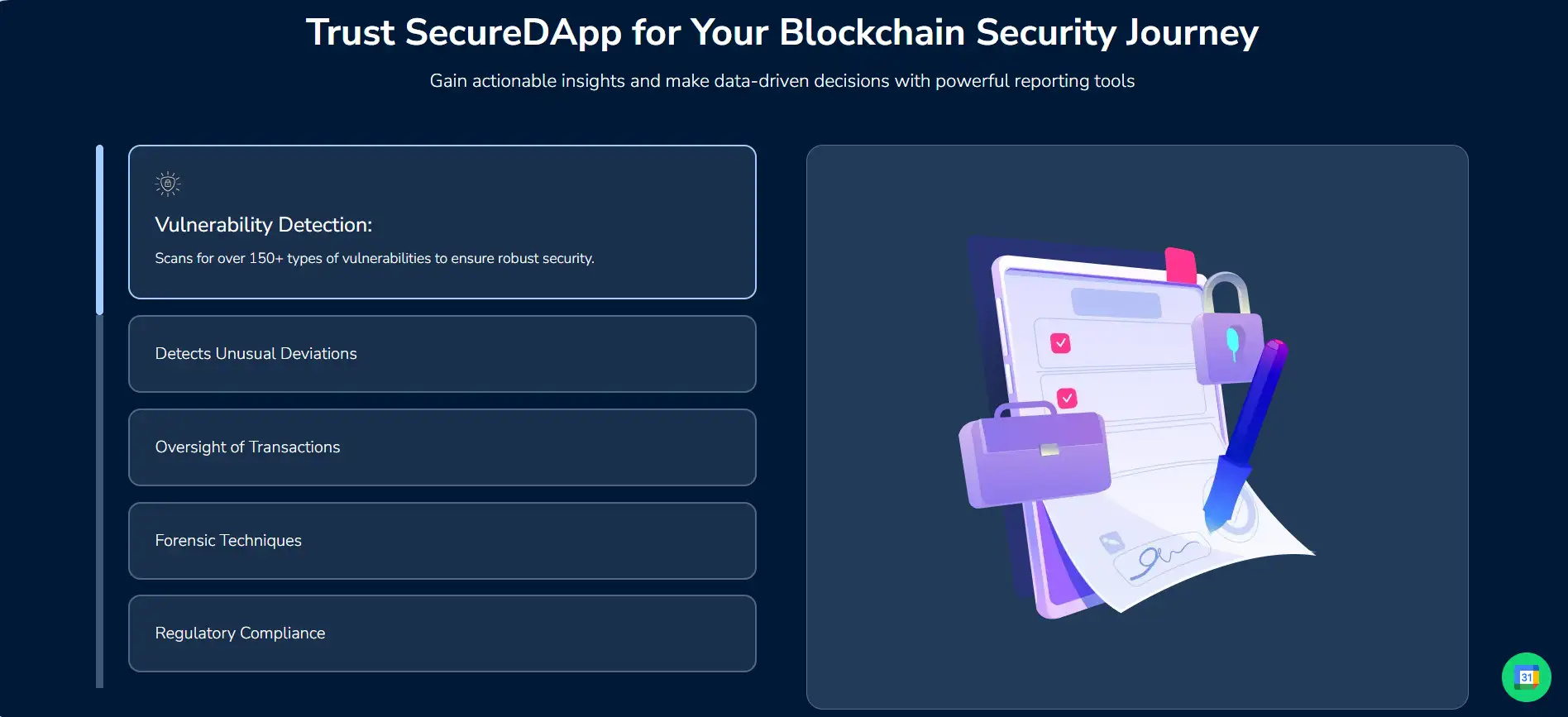This screenshot has height=717, width=1568.
Task: Click the Vulnerability Detection shield icon
Action: click(168, 184)
